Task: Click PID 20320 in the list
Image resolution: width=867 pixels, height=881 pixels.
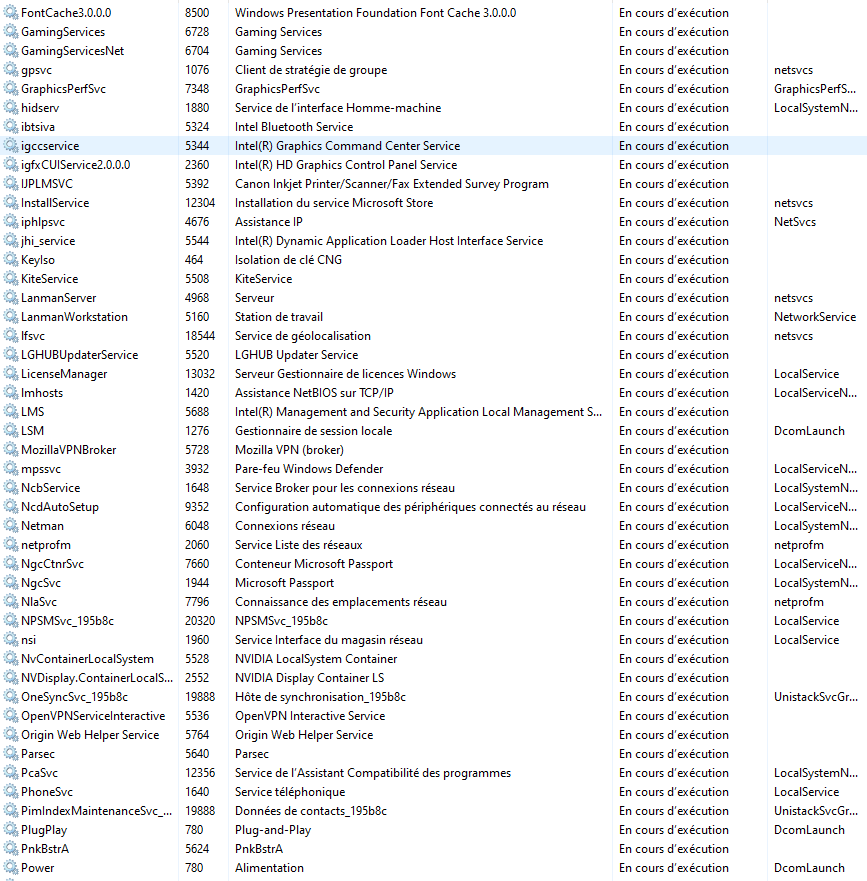Action: click(x=200, y=621)
